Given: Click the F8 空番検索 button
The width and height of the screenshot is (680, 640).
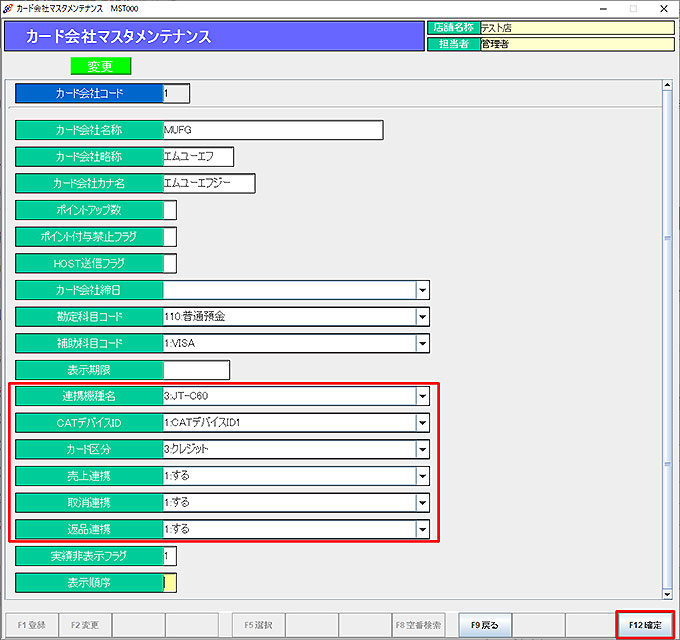Looking at the screenshot, I should [x=418, y=625].
